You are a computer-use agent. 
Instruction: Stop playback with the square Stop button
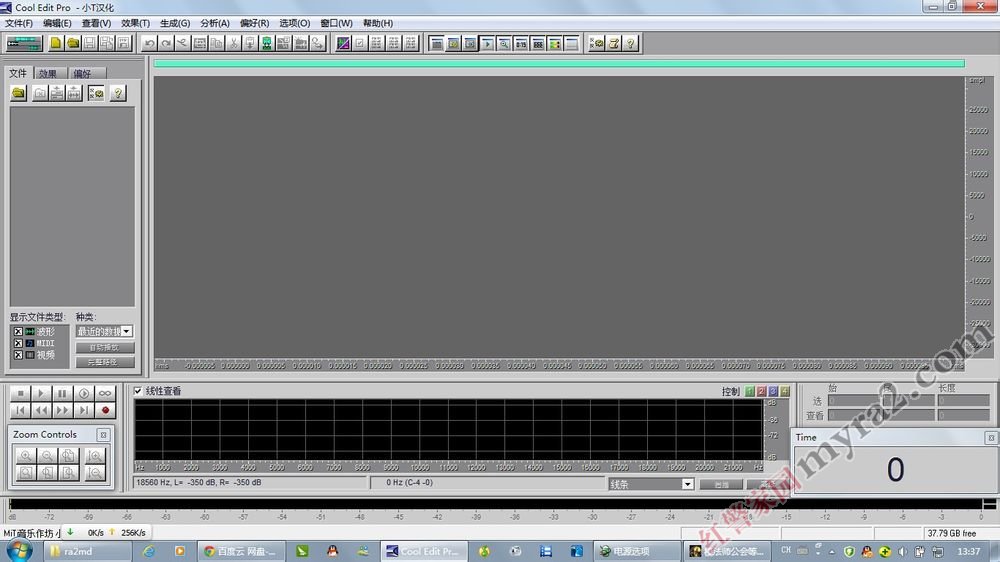click(x=20, y=394)
